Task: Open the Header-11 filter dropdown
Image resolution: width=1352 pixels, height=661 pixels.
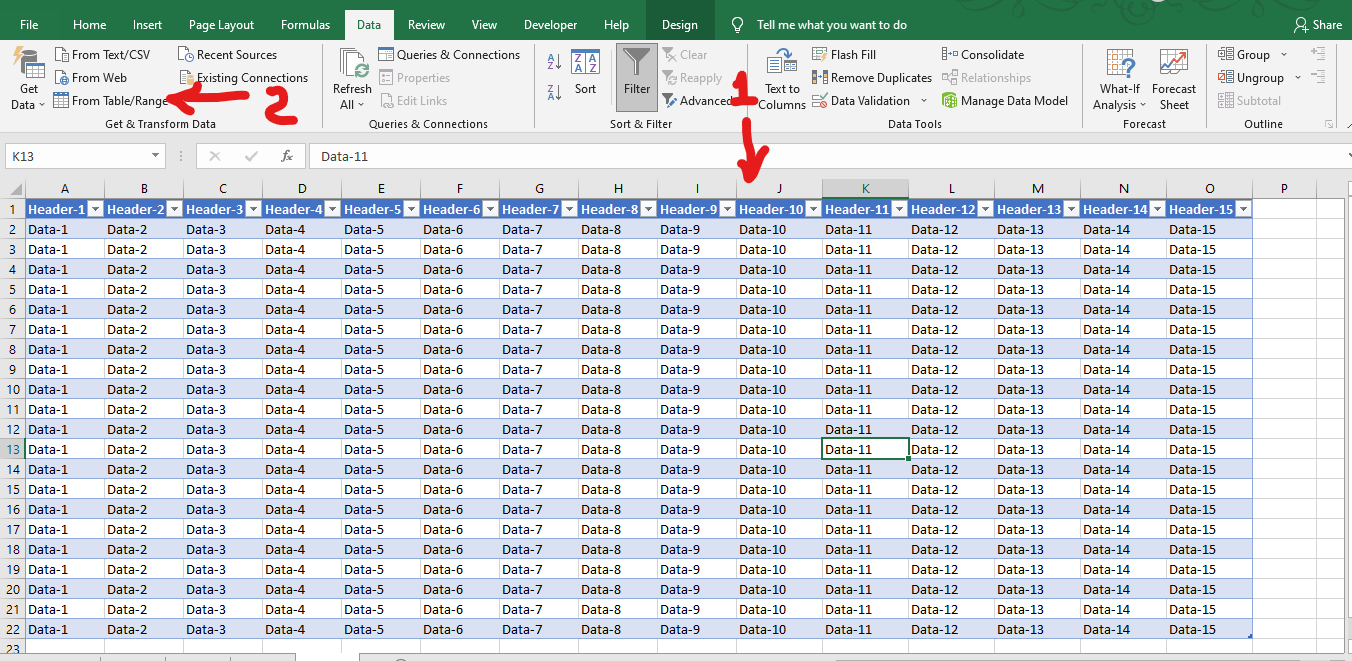Action: point(898,209)
